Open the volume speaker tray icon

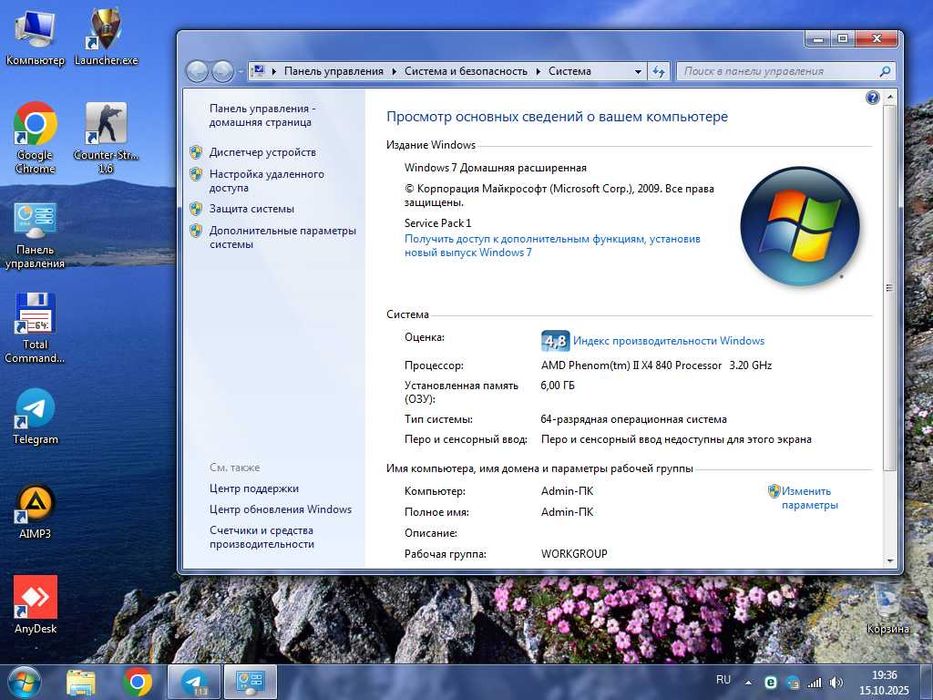[x=836, y=683]
